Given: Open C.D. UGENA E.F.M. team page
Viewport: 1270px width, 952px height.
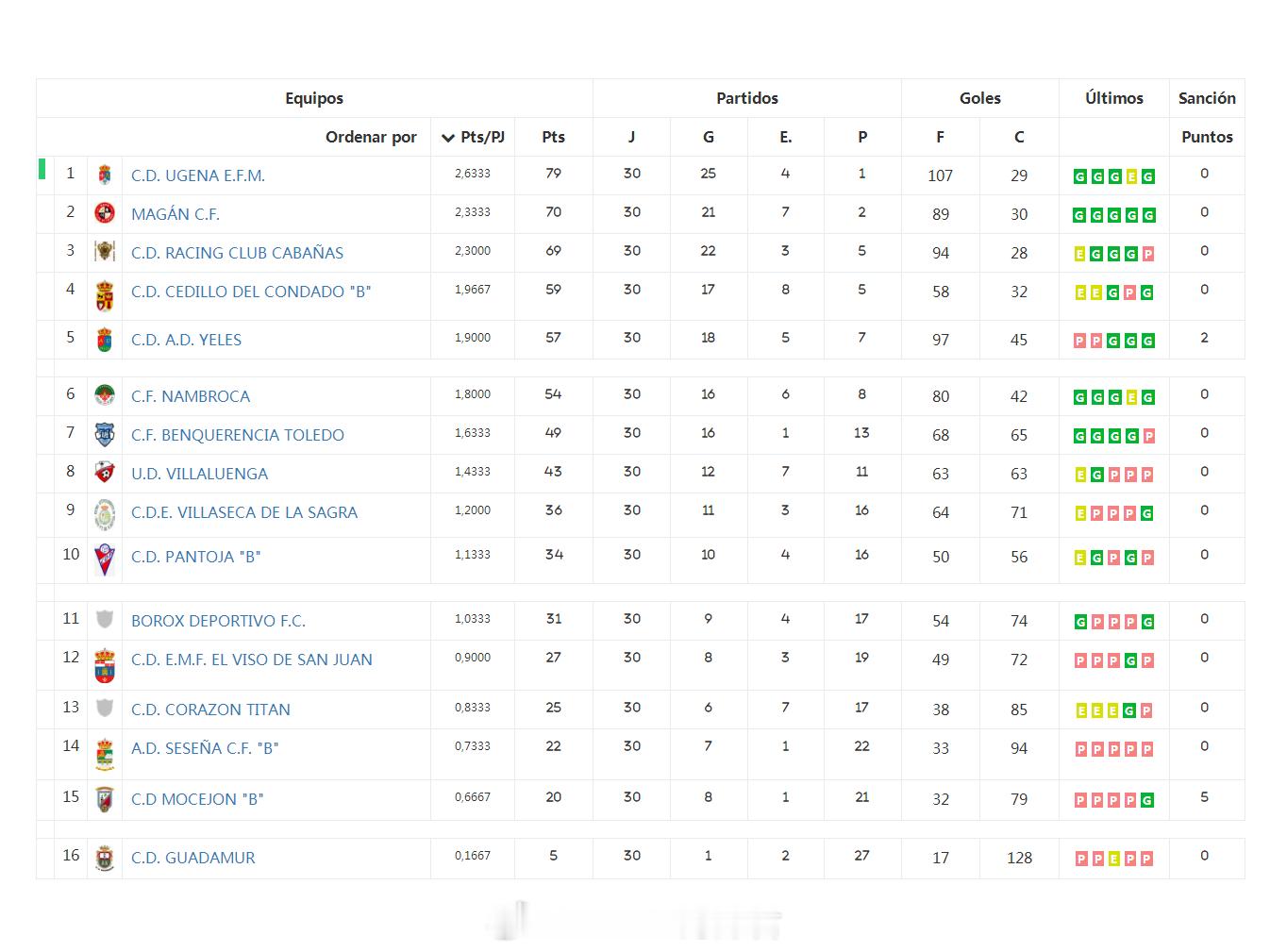Looking at the screenshot, I should point(198,175).
